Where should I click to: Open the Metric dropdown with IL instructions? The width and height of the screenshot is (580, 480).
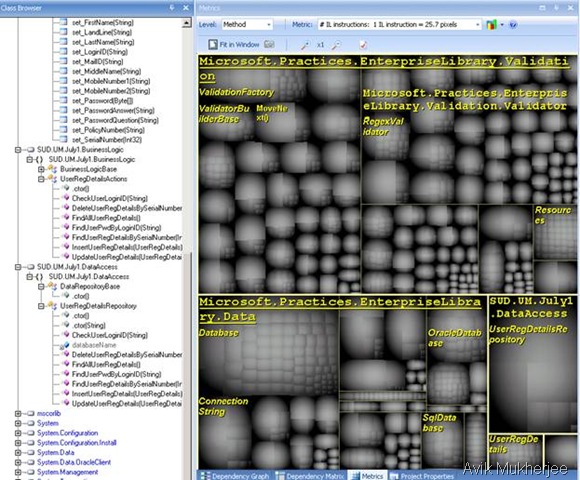399,25
